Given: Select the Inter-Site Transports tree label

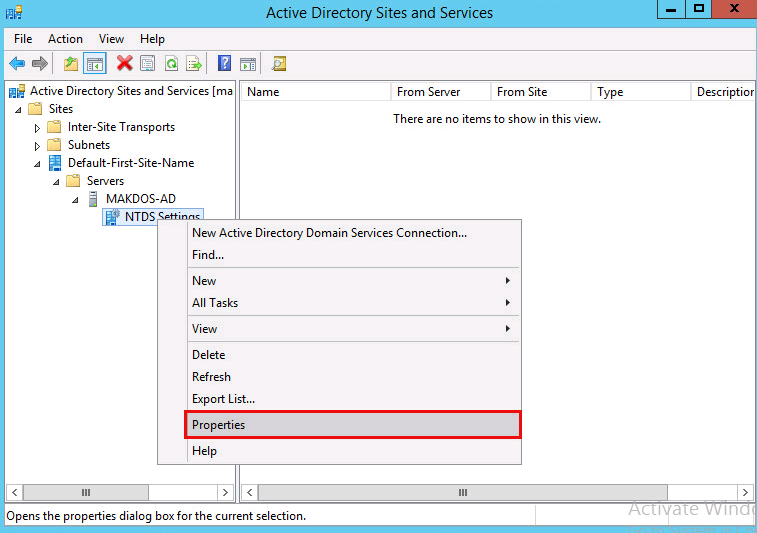Looking at the screenshot, I should point(121,127).
